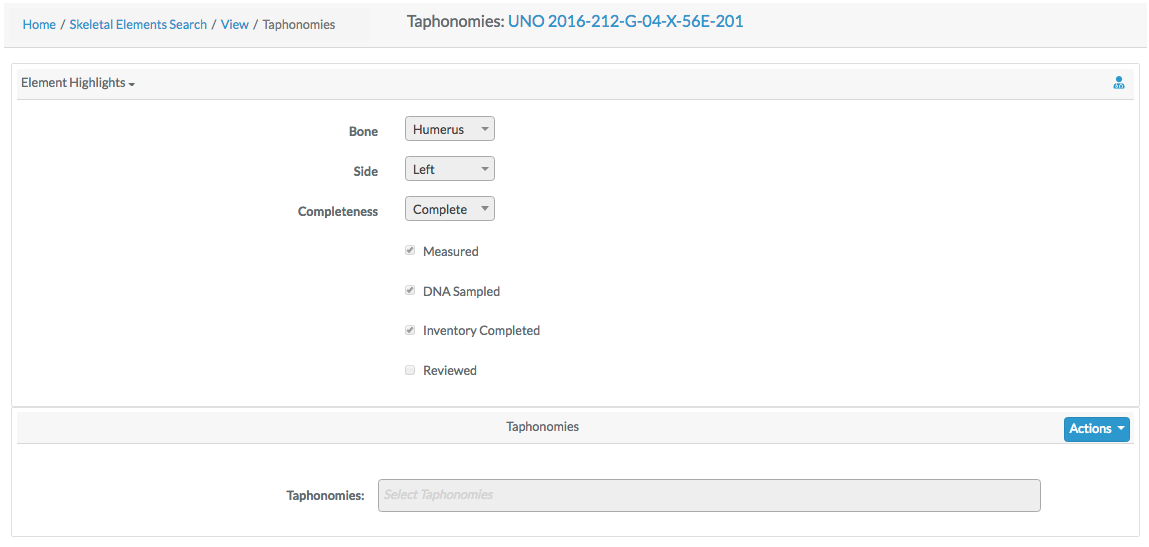Open UNO 2016-212-G-04-X-56E-201 specimen link
1149x547 pixels.
(626, 21)
